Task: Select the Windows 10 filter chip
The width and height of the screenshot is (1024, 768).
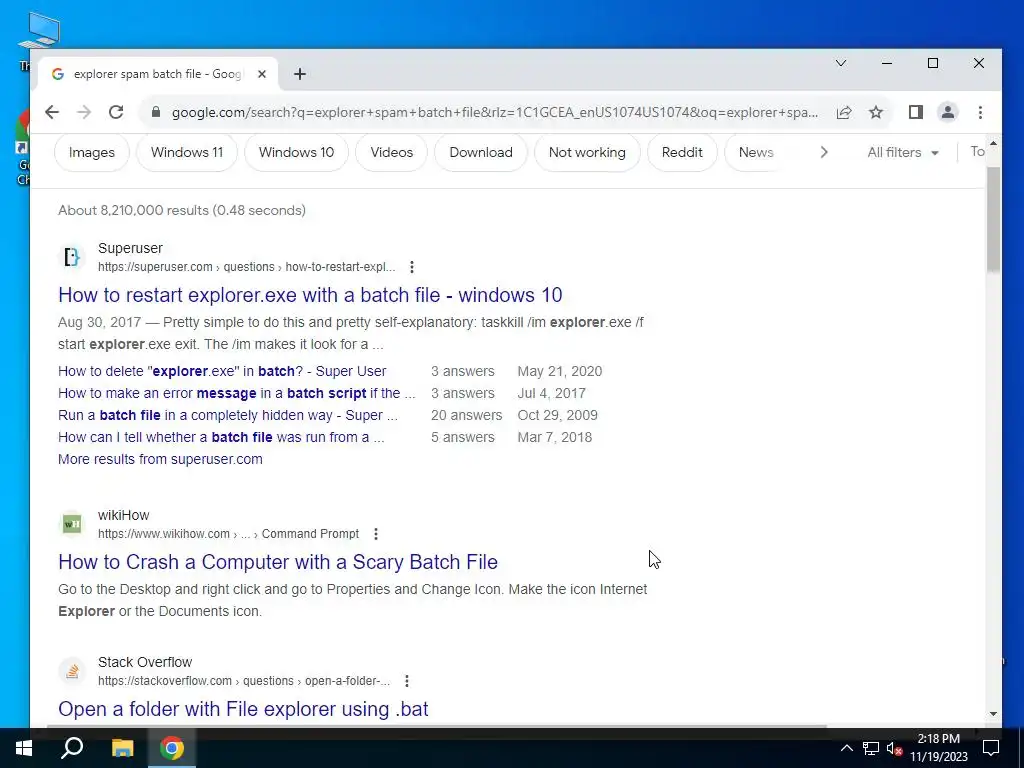Action: [296, 152]
